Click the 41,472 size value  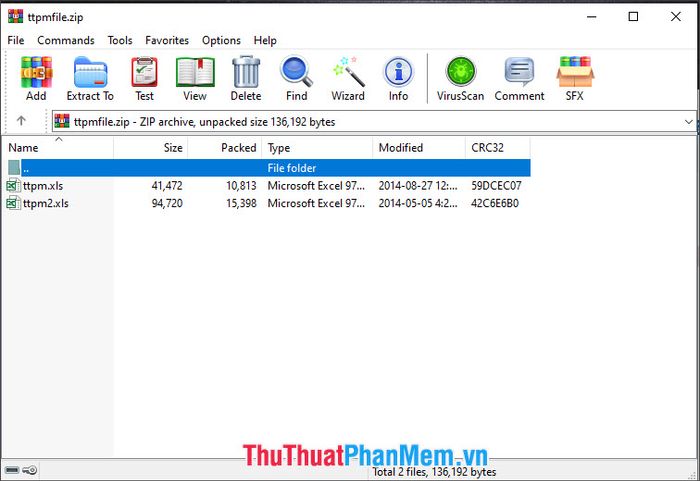pyautogui.click(x=167, y=185)
